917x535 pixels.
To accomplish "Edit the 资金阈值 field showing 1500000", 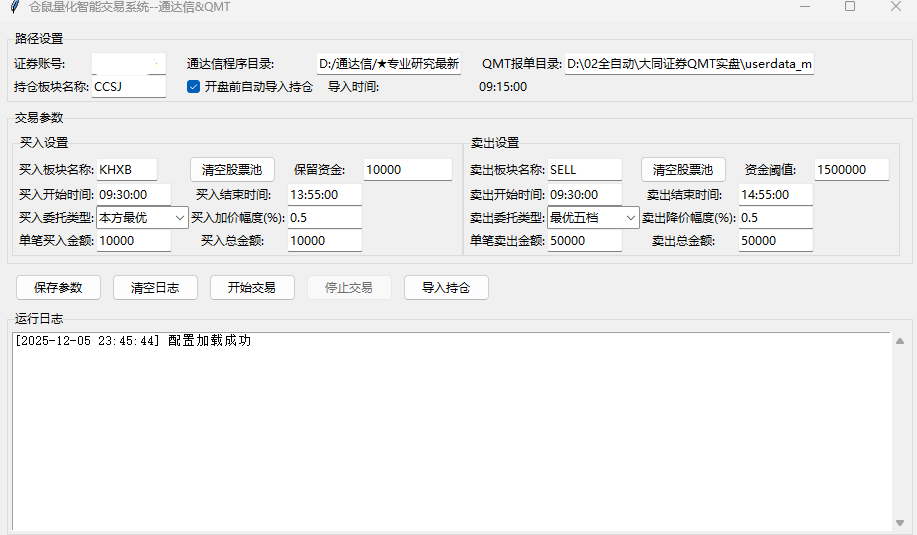I will click(851, 170).
